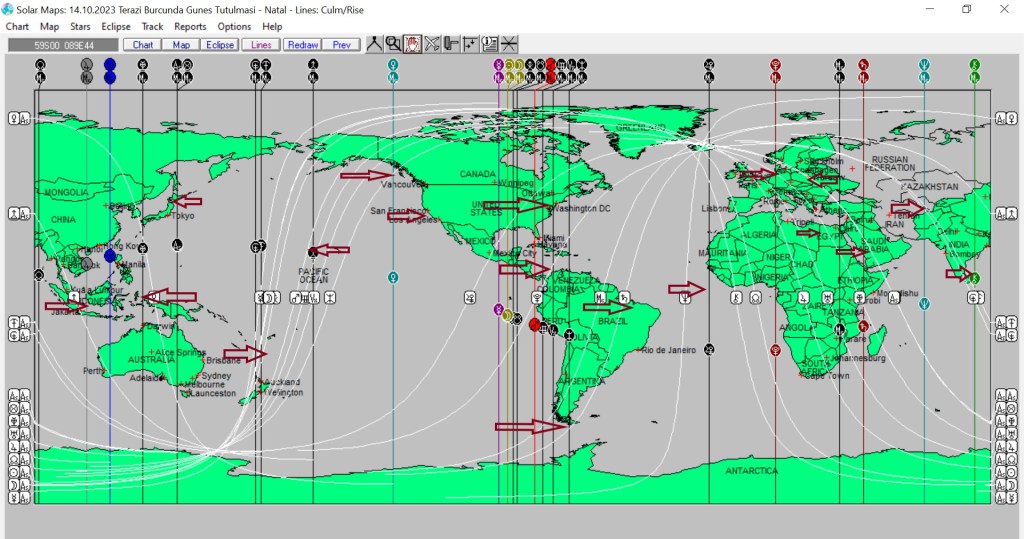Image resolution: width=1024 pixels, height=539 pixels.
Task: Activate the magnifier zoom tool
Action: (393, 44)
